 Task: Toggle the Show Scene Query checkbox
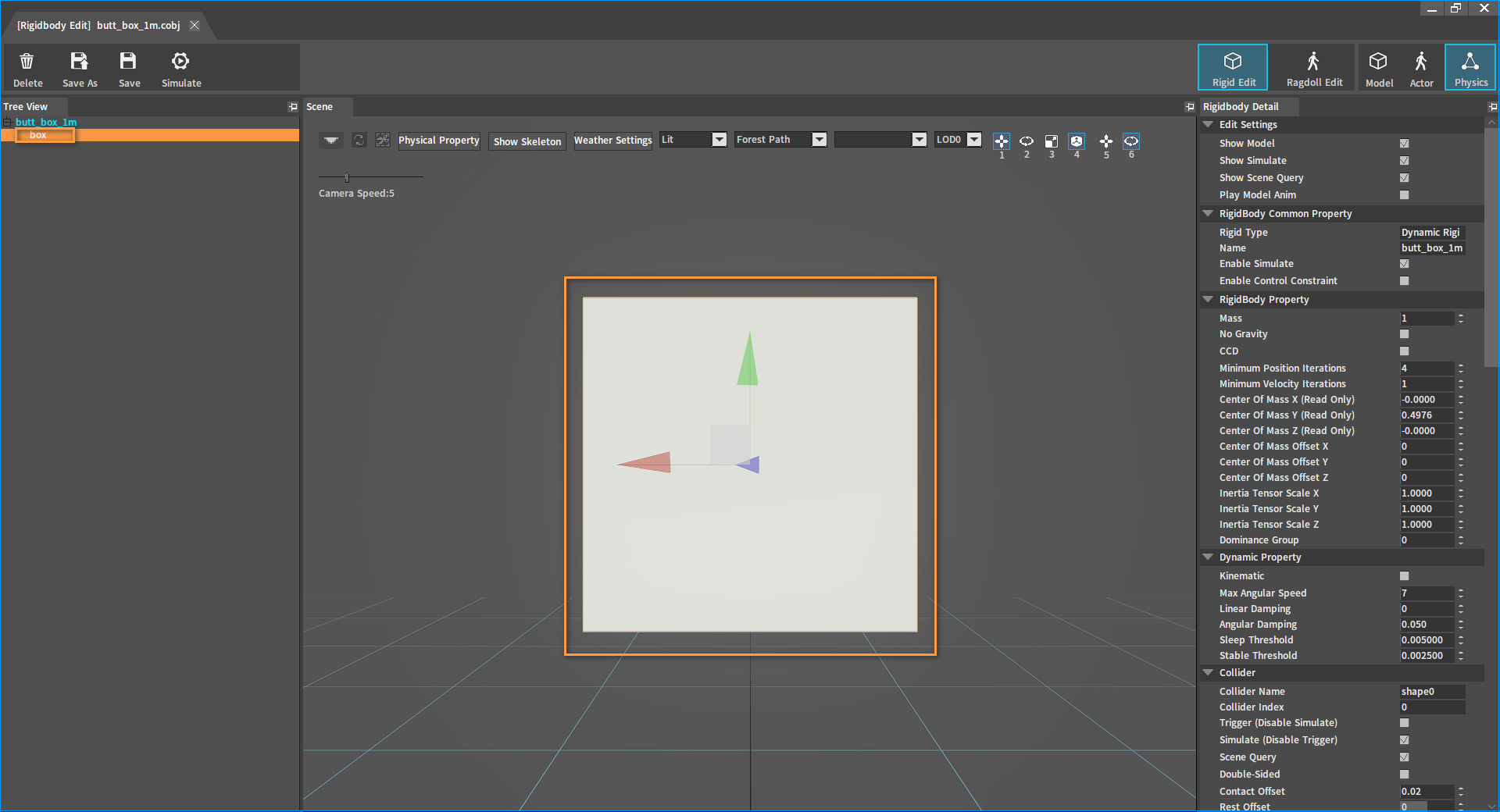click(x=1404, y=178)
